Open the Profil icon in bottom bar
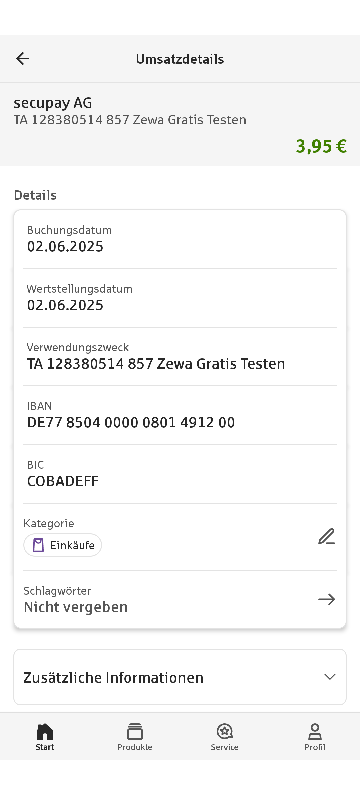The height and width of the screenshot is (800, 360). 315,732
